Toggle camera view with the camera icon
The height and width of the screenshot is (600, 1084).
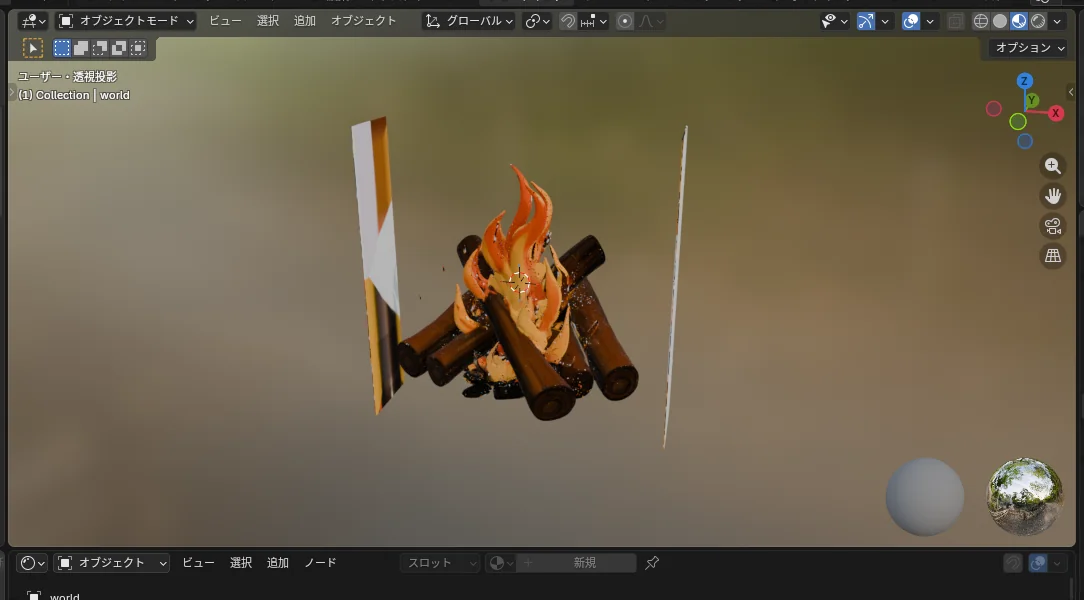1052,226
